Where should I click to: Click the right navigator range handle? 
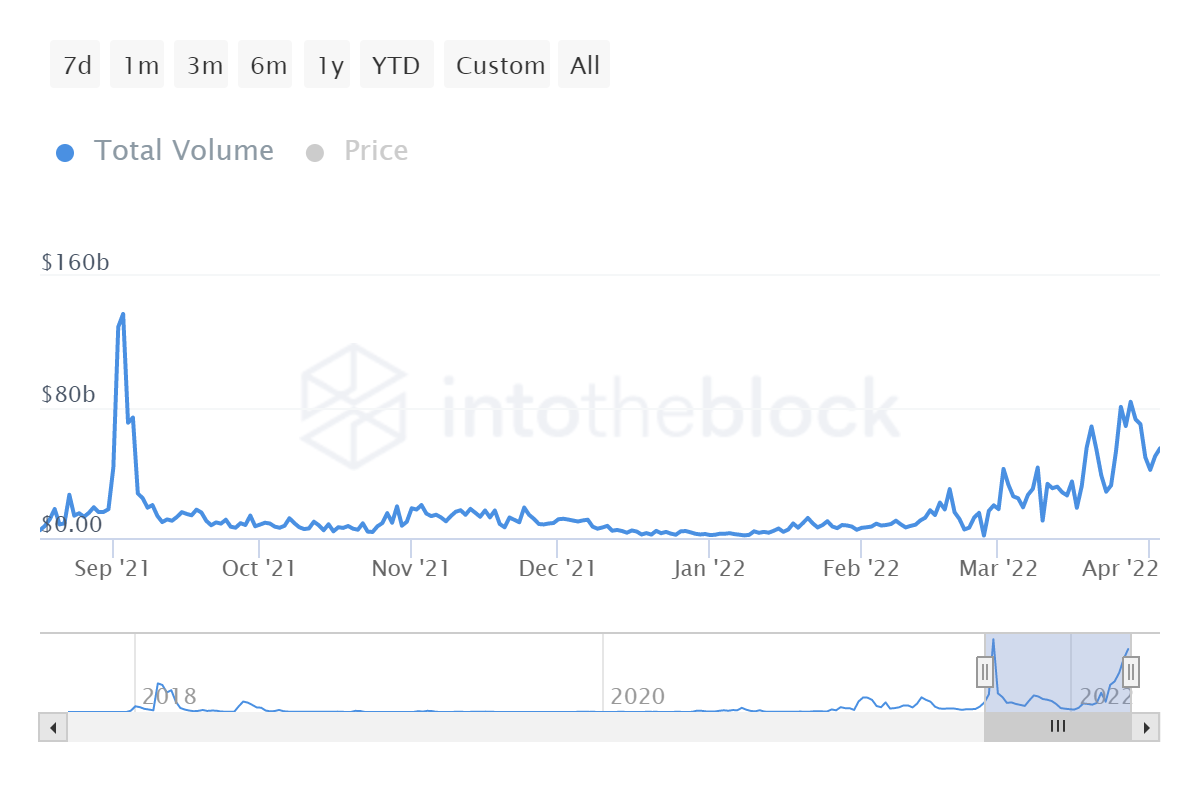pyautogui.click(x=1131, y=672)
